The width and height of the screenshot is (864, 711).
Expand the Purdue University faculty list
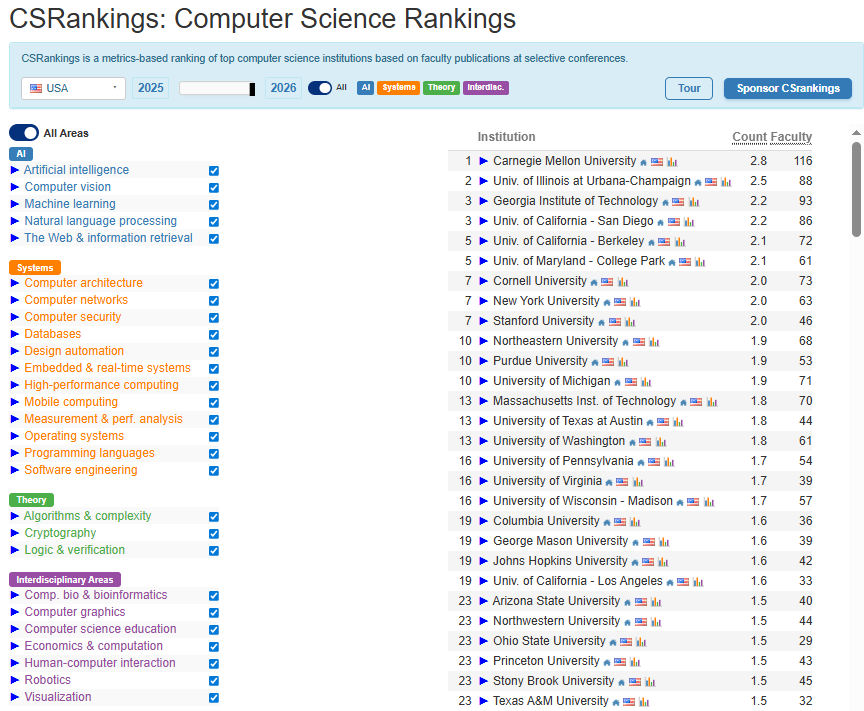coord(484,361)
